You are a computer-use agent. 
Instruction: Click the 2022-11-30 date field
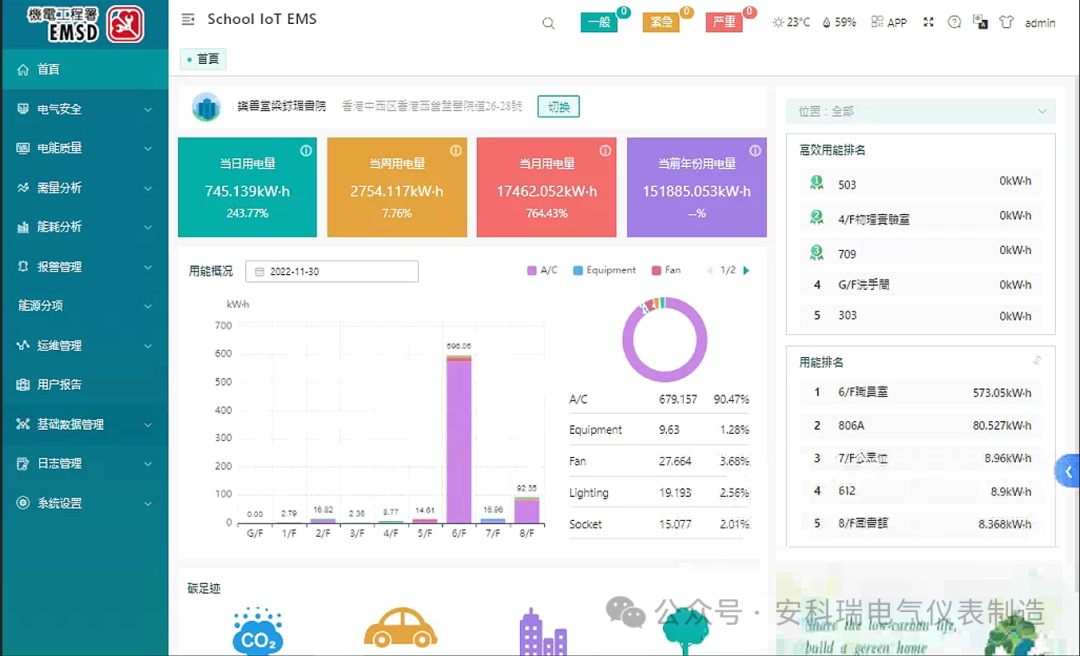(x=331, y=271)
